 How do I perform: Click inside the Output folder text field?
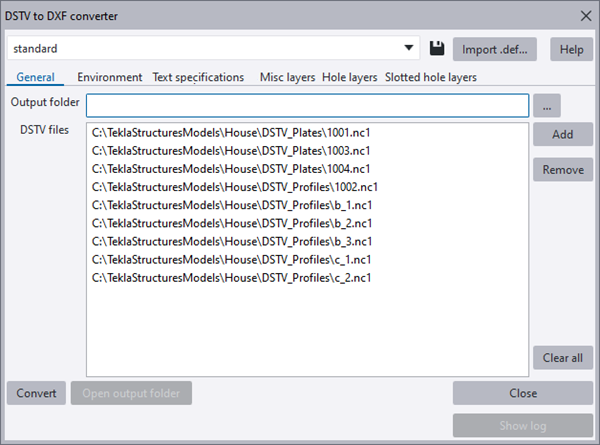click(x=306, y=104)
